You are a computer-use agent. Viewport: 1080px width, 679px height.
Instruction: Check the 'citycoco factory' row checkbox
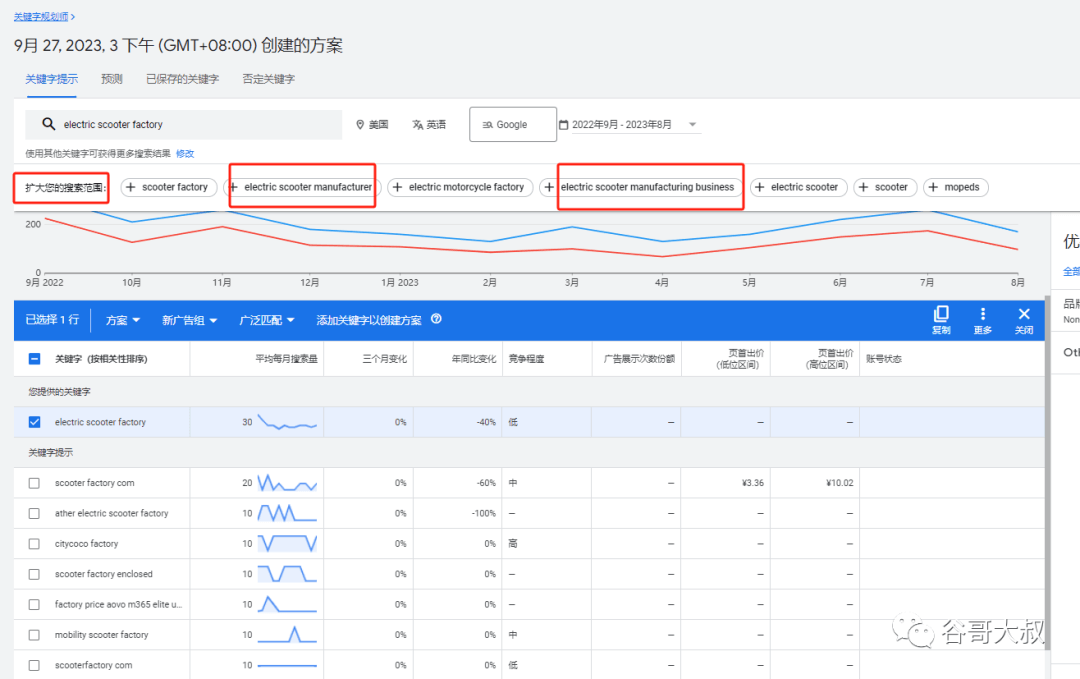coord(34,544)
